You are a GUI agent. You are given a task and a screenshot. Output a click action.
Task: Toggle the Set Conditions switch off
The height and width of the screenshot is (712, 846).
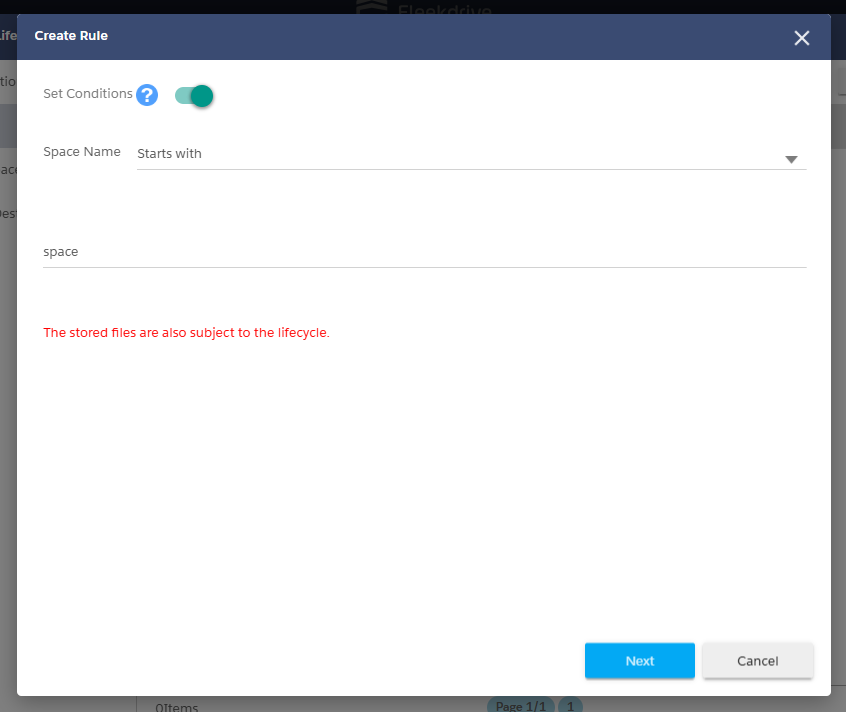pyautogui.click(x=194, y=95)
